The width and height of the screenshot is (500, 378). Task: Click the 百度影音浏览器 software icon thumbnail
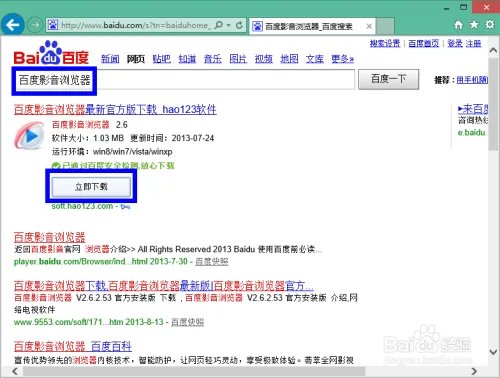coord(29,135)
